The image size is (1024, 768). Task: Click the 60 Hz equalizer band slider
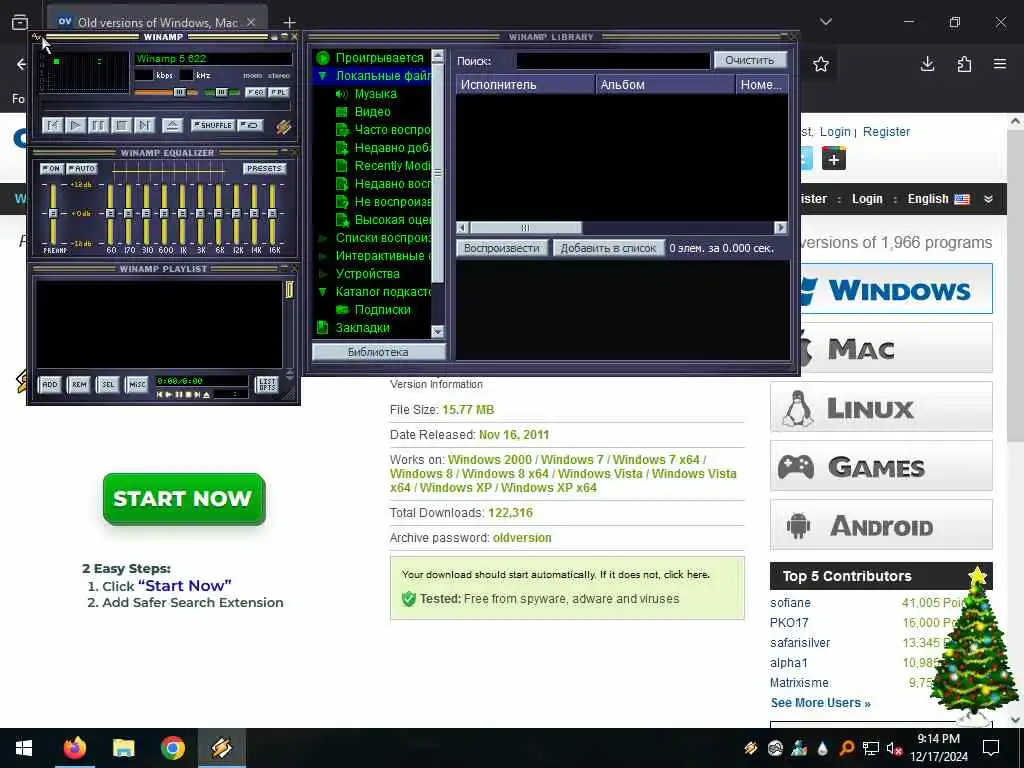pyautogui.click(x=110, y=214)
